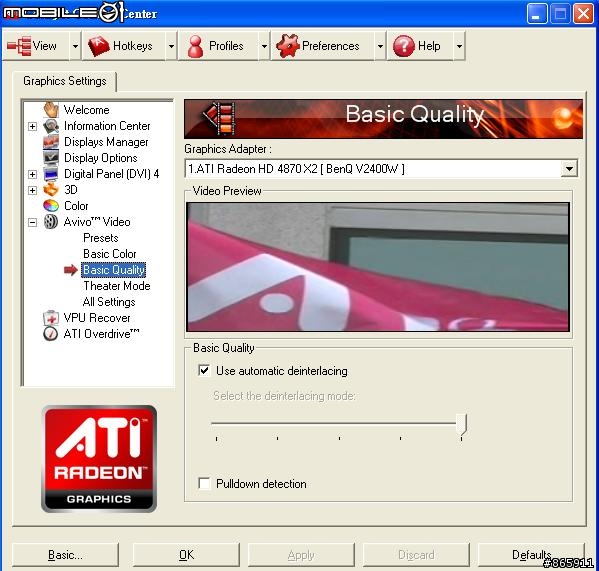Image resolution: width=599 pixels, height=571 pixels.
Task: Open the Theater Mode page
Action: (x=117, y=286)
